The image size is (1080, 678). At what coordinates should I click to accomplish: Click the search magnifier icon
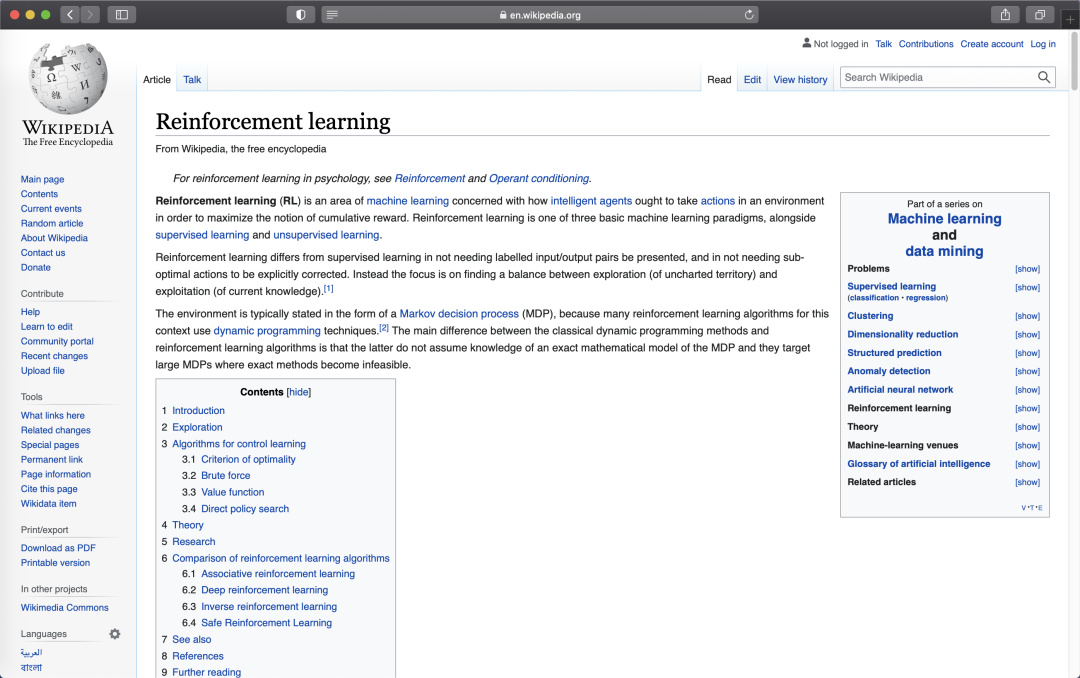click(x=1044, y=77)
